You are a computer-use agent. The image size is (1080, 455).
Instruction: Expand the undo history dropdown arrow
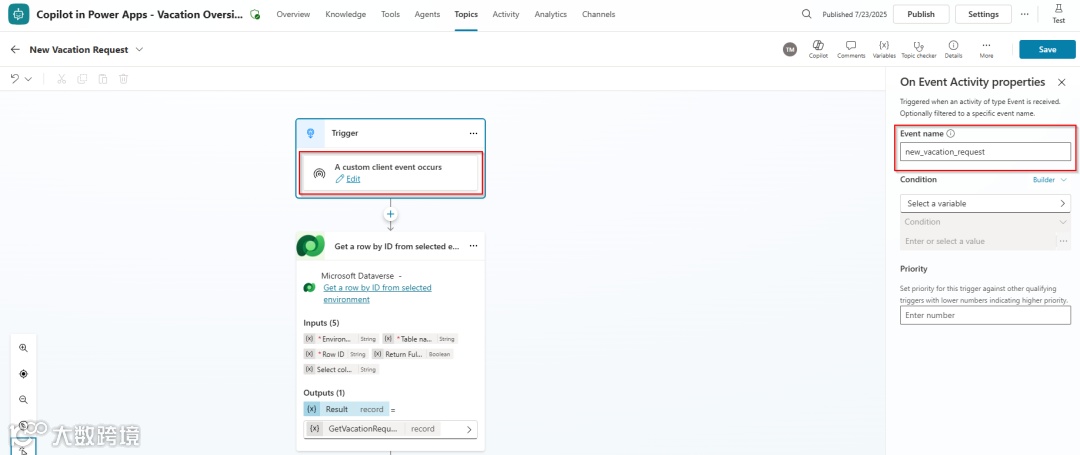point(28,79)
